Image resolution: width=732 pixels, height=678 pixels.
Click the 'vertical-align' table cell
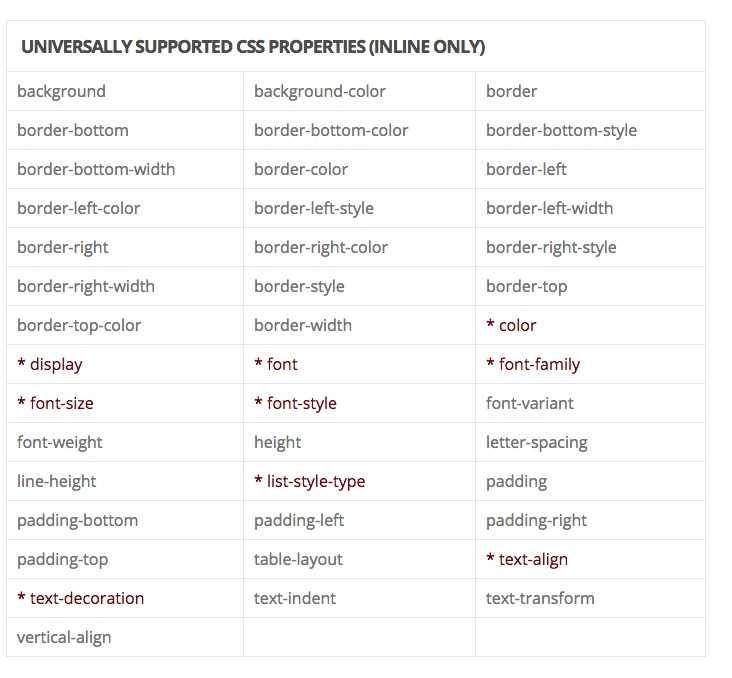tap(125, 637)
